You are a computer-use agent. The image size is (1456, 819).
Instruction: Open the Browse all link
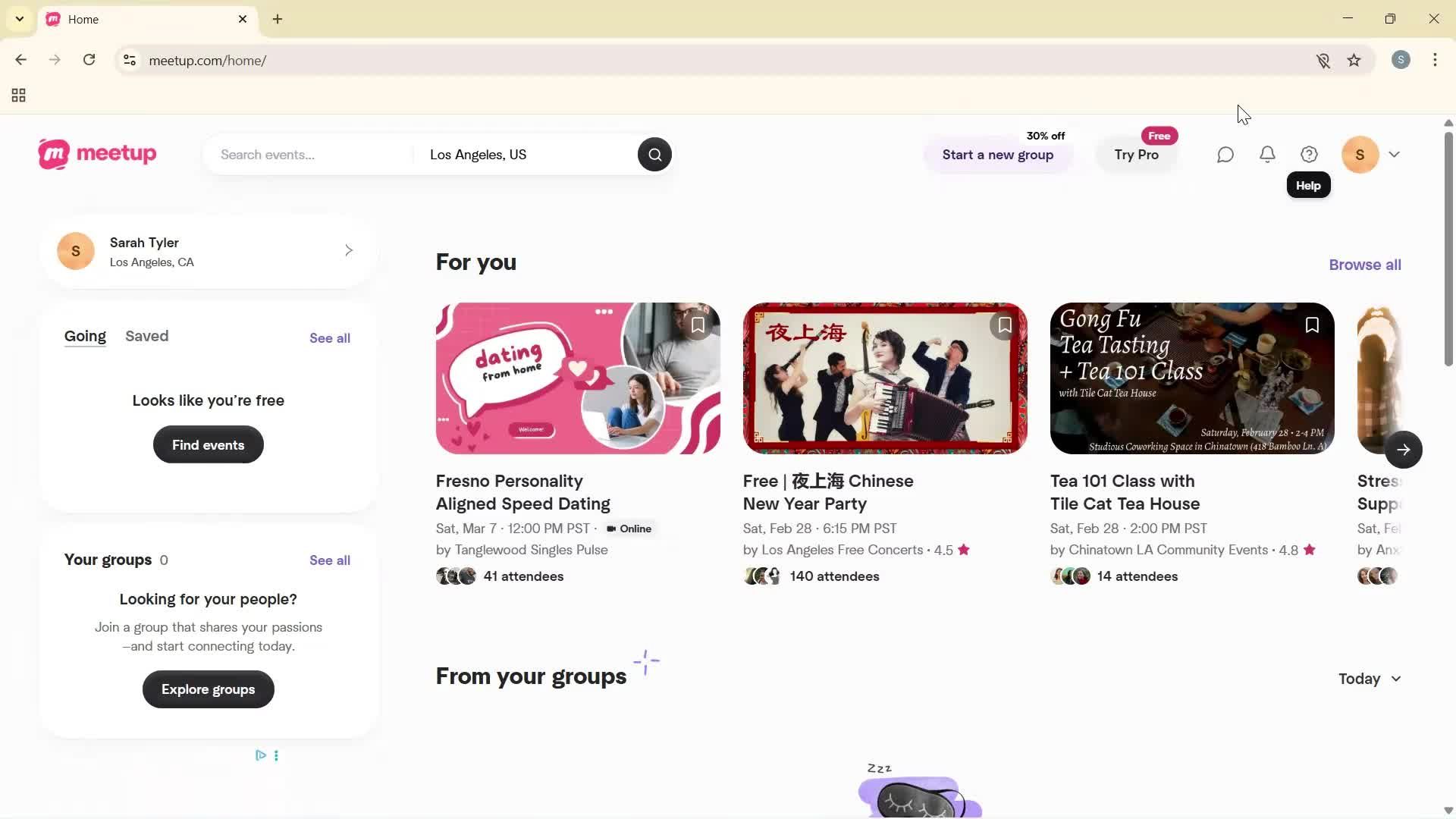1364,264
